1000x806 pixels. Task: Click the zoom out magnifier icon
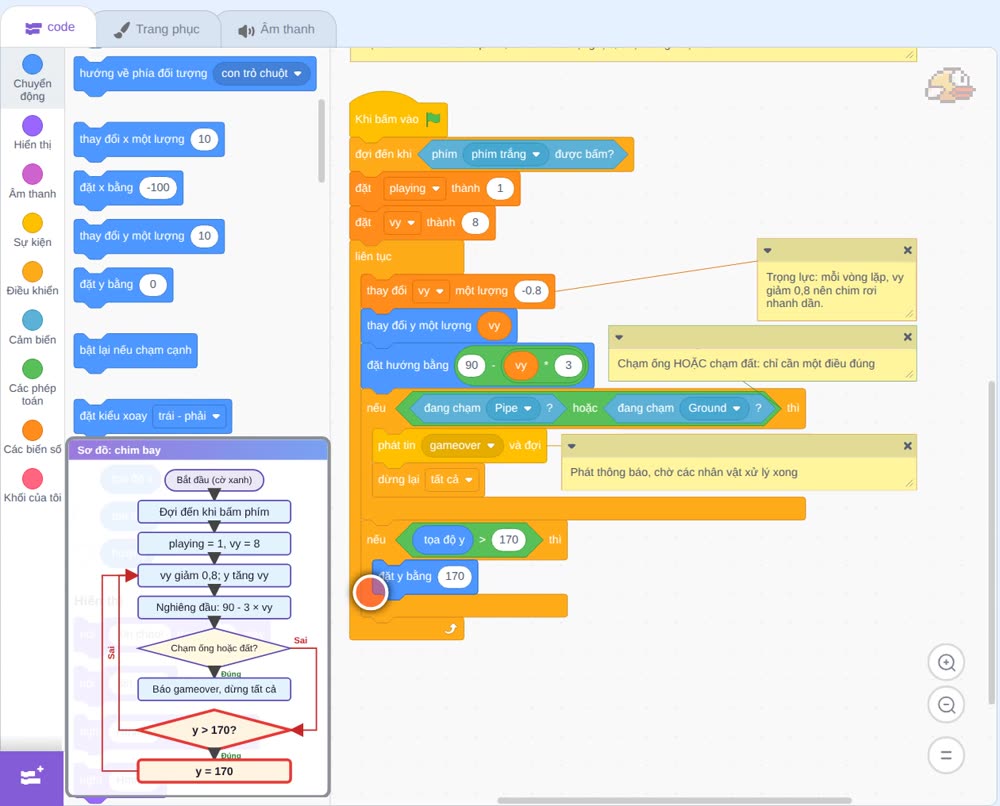(946, 705)
